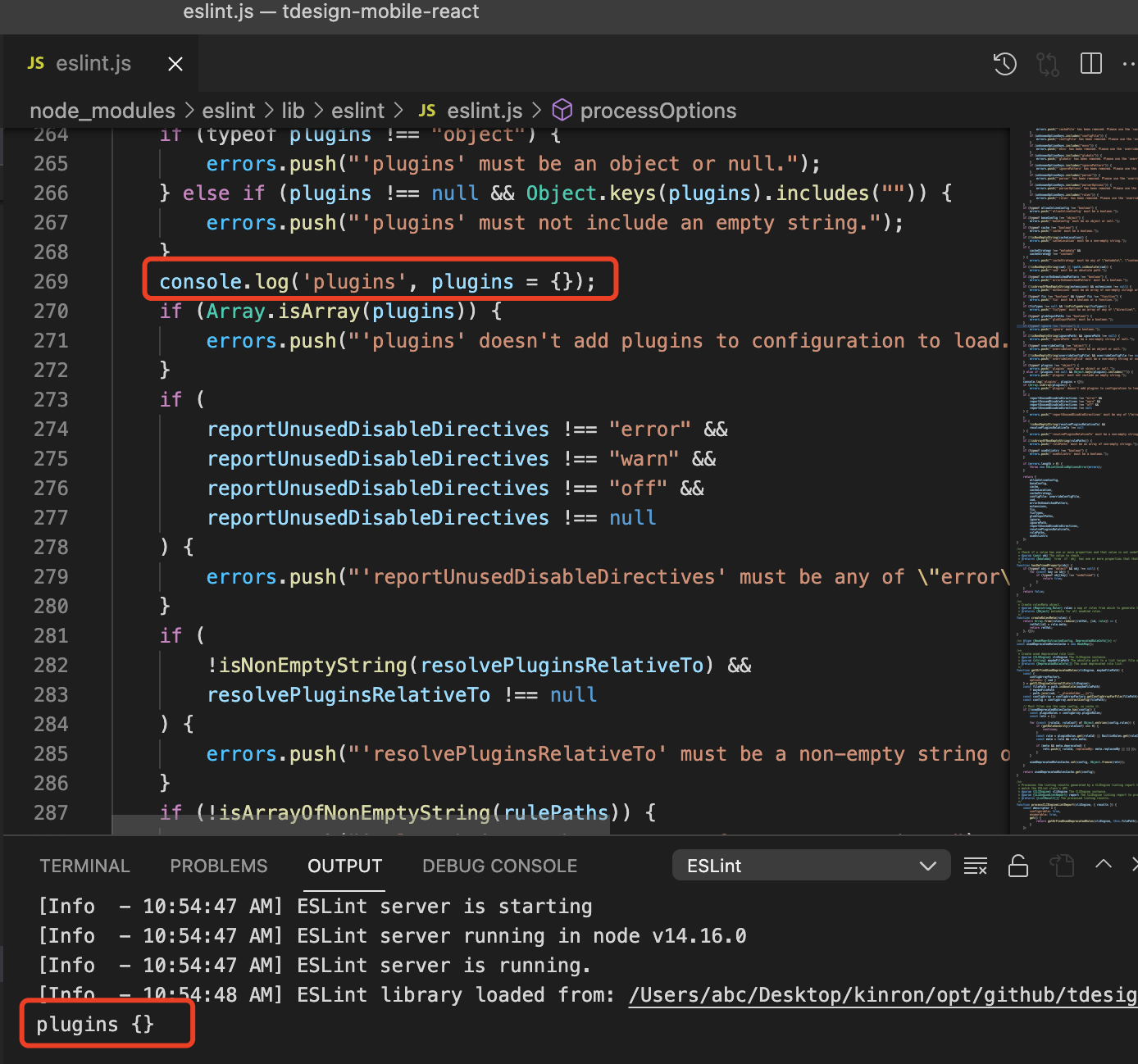
Task: Expand the lib breadcrumb item
Action: [293, 110]
